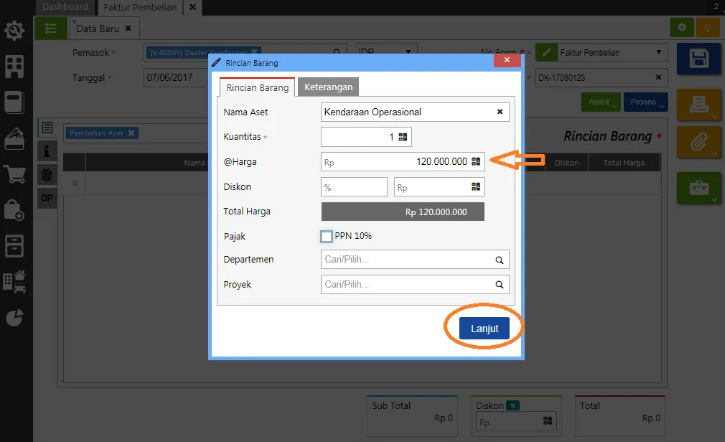This screenshot has height=442, width=725.
Task: Select the Dashboard tab
Action: 65,7
